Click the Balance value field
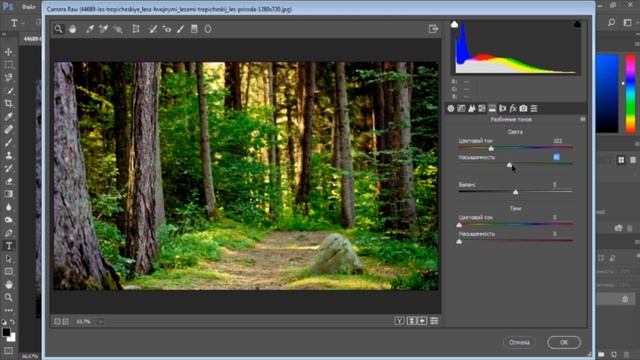Screen dimensions: 640x360 [x=555, y=185]
